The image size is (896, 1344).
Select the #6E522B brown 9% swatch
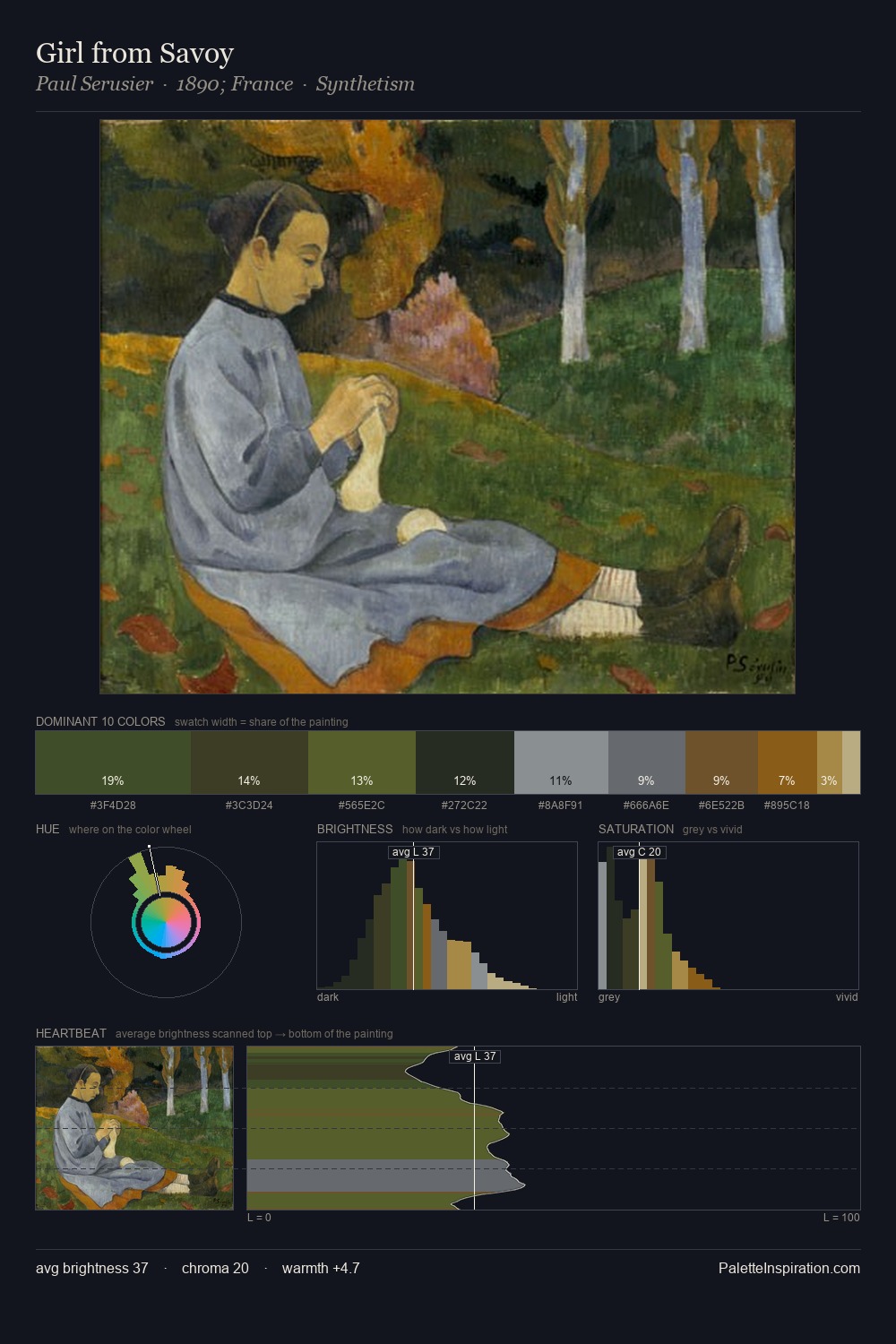pos(721,762)
